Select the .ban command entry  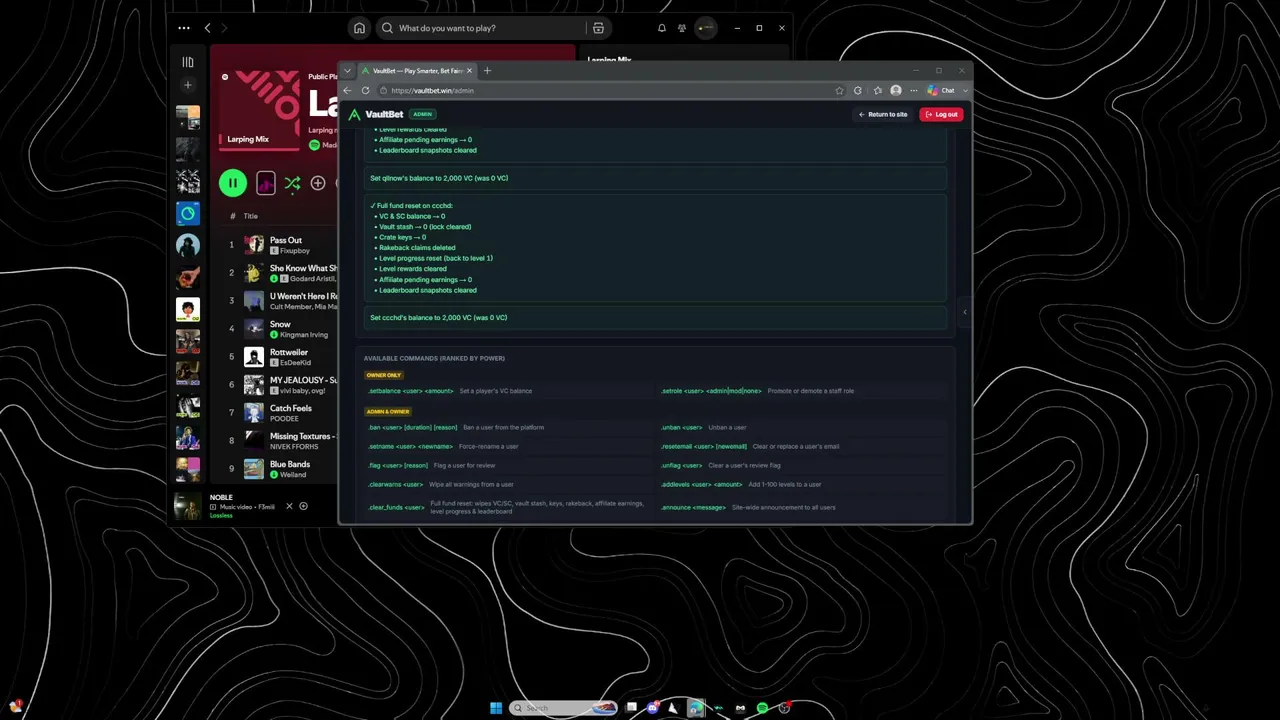[509, 427]
